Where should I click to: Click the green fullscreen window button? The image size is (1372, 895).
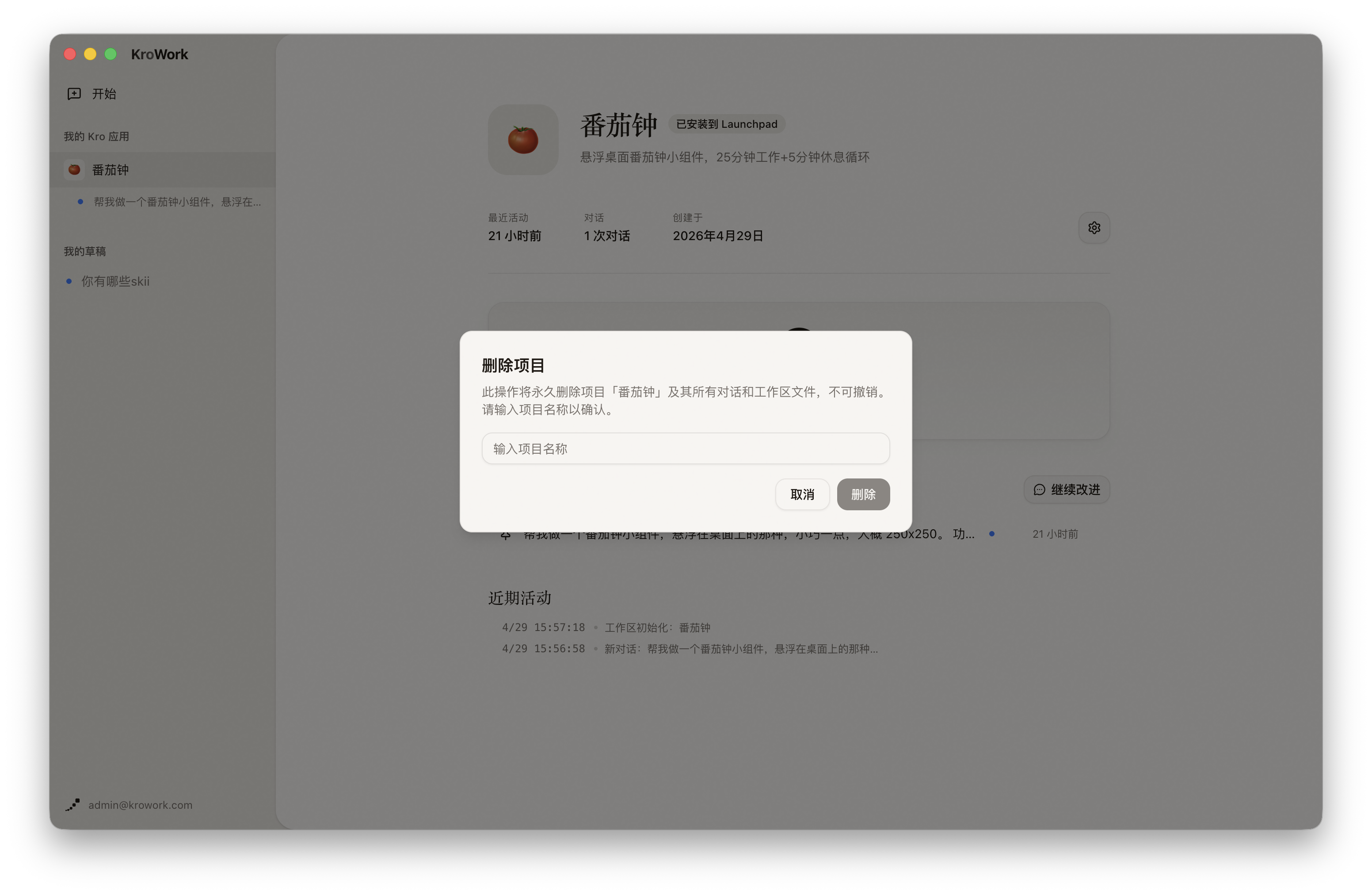click(110, 54)
